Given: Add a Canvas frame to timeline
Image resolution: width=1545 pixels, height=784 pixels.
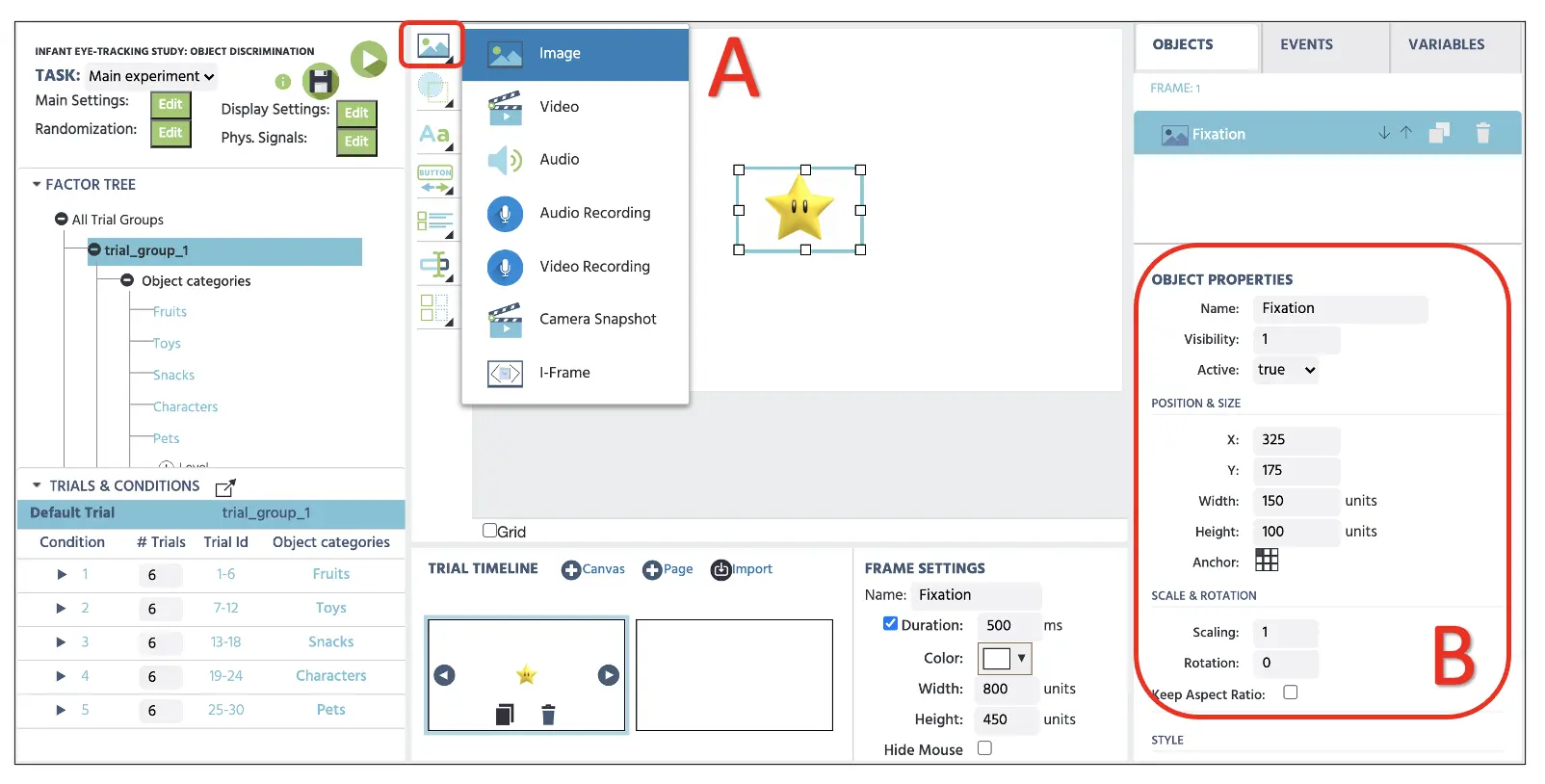Looking at the screenshot, I should click(593, 569).
